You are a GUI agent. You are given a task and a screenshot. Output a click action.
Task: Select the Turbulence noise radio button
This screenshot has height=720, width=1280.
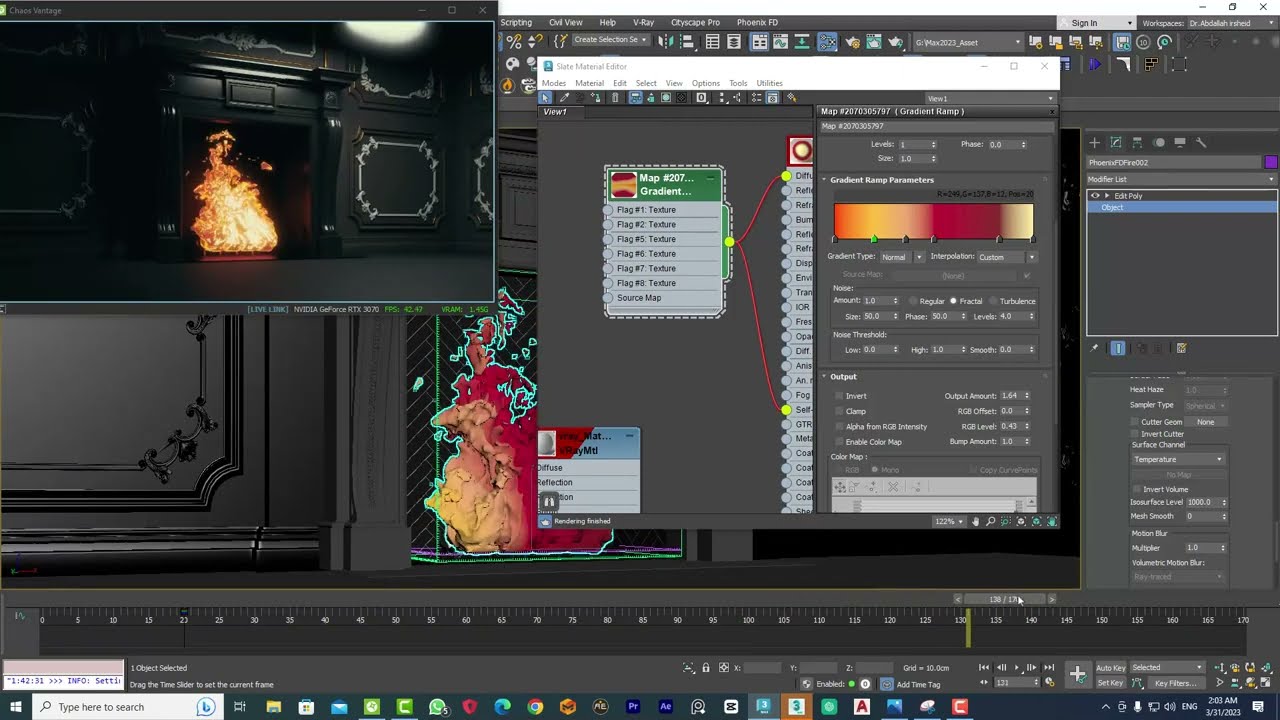(x=993, y=301)
